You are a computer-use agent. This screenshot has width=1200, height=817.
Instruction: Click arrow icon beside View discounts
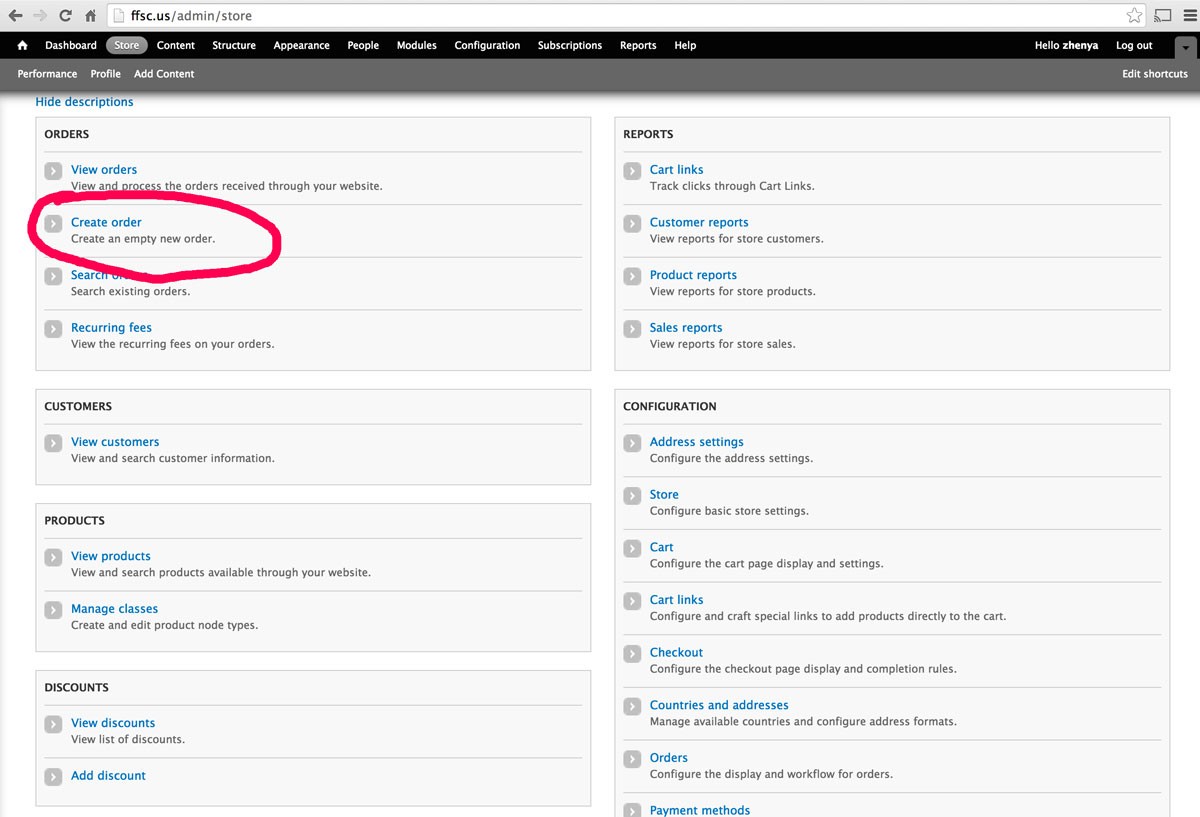point(53,724)
